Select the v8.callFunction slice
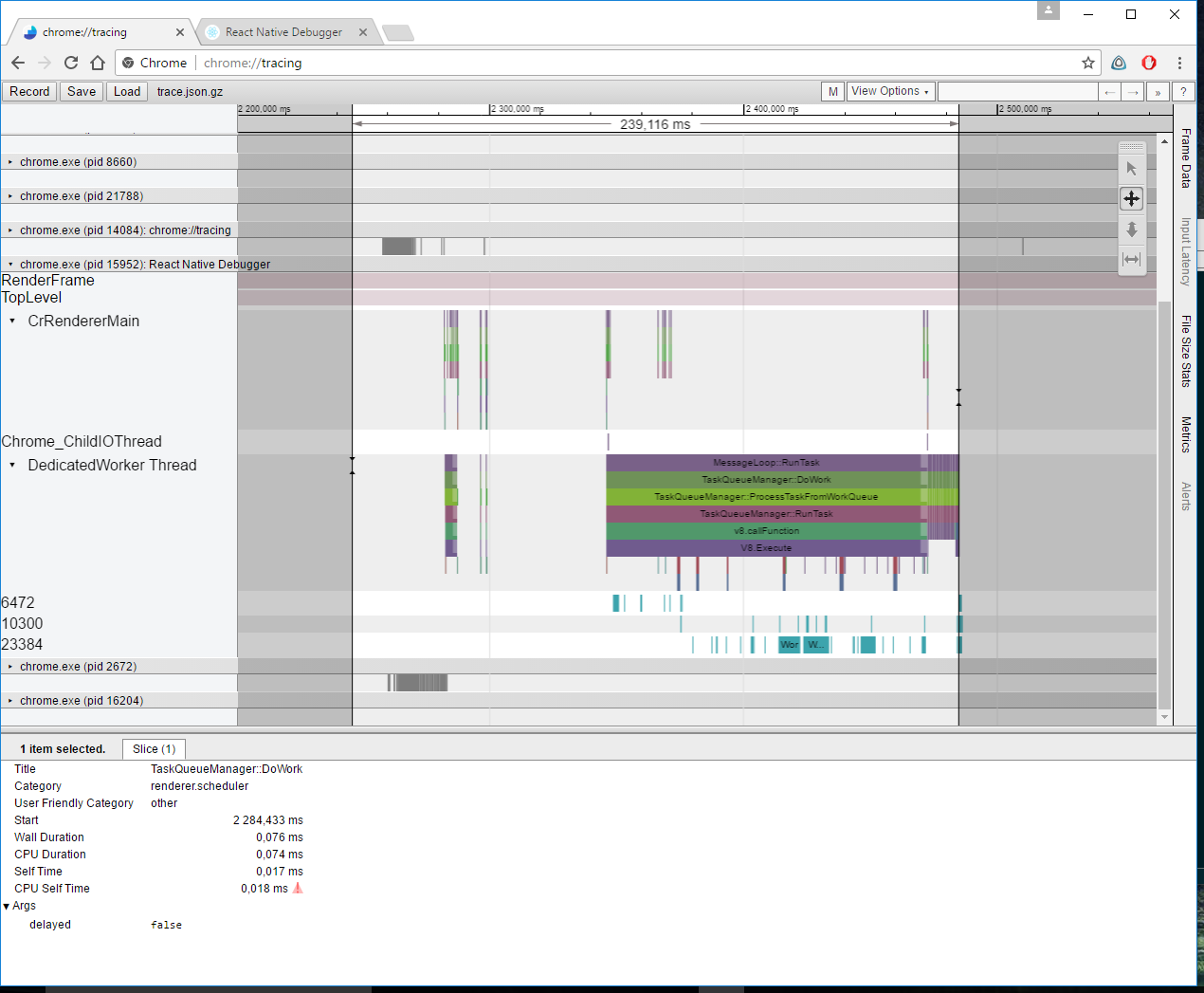 coord(766,531)
